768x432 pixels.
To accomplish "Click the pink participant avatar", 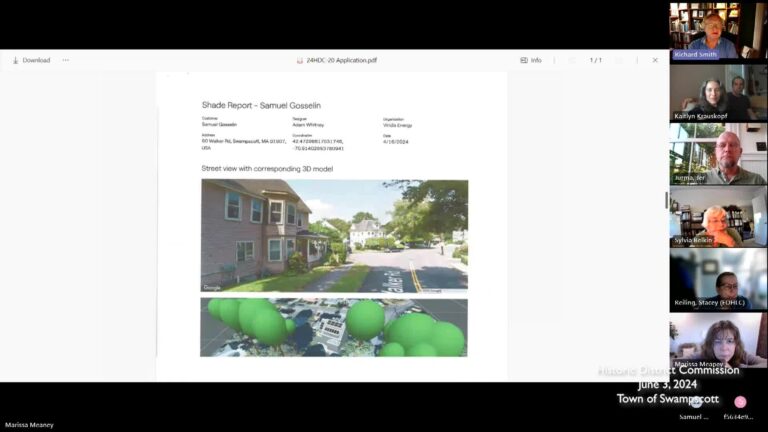I will pos(740,401).
